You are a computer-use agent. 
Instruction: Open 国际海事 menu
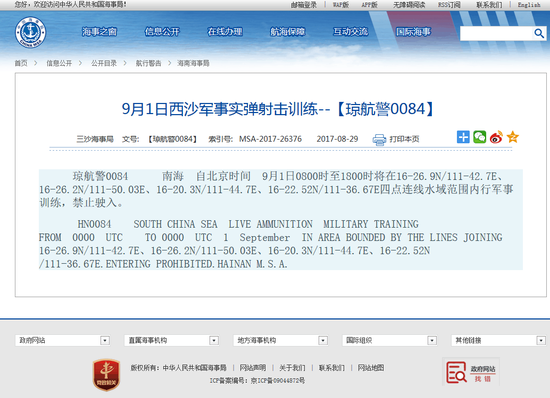(413, 32)
